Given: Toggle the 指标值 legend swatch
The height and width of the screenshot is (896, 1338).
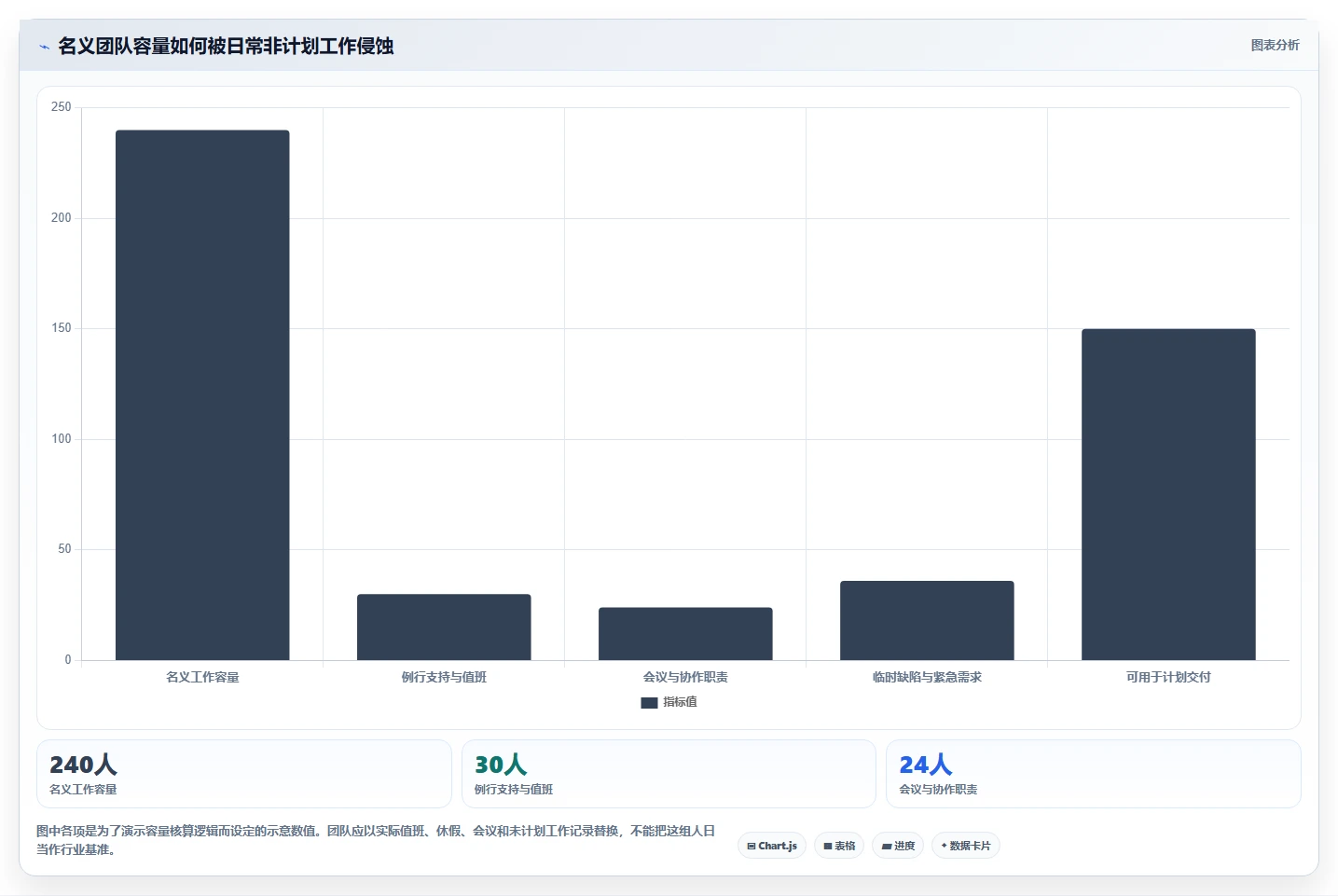Looking at the screenshot, I should (x=649, y=703).
